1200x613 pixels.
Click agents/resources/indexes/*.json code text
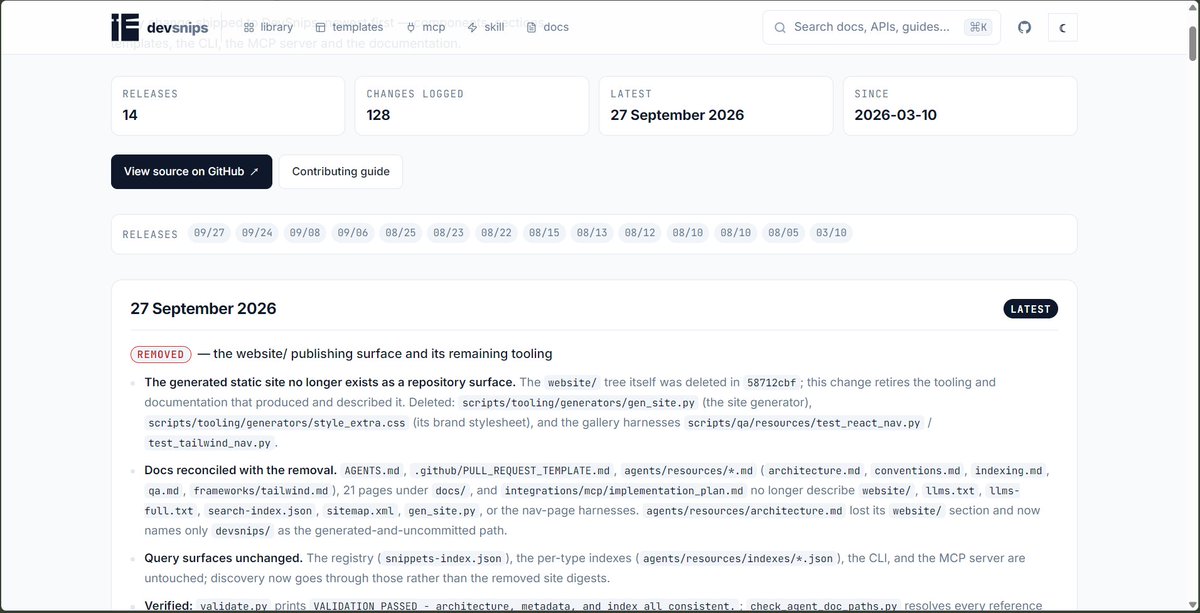[x=740, y=558]
